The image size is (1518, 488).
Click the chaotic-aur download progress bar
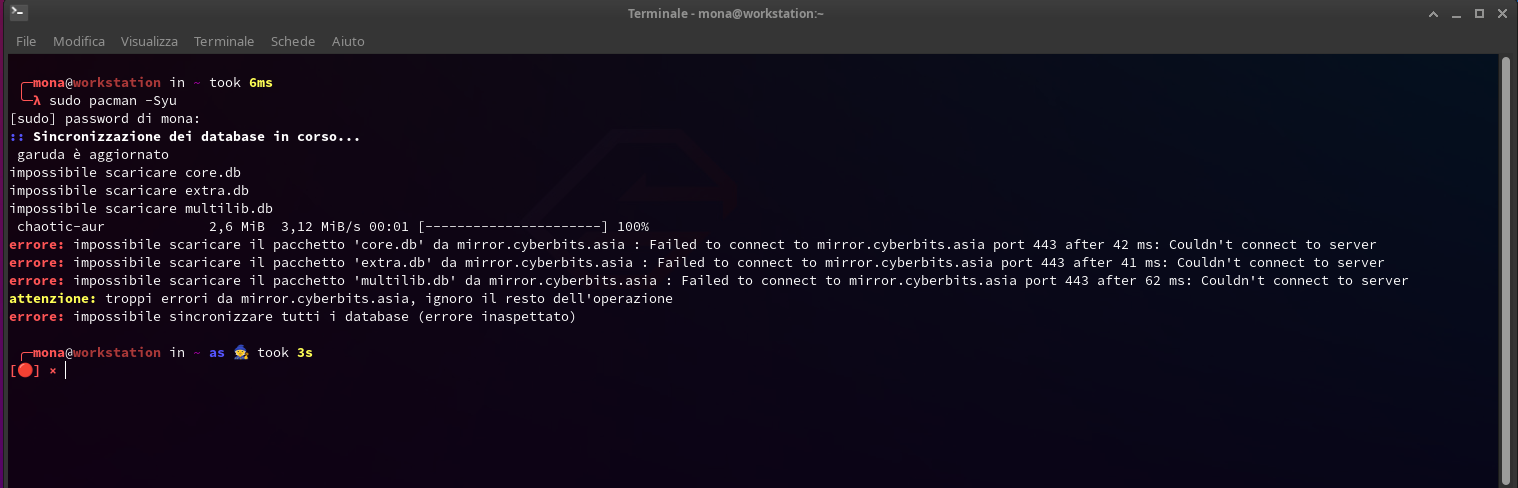pos(513,226)
